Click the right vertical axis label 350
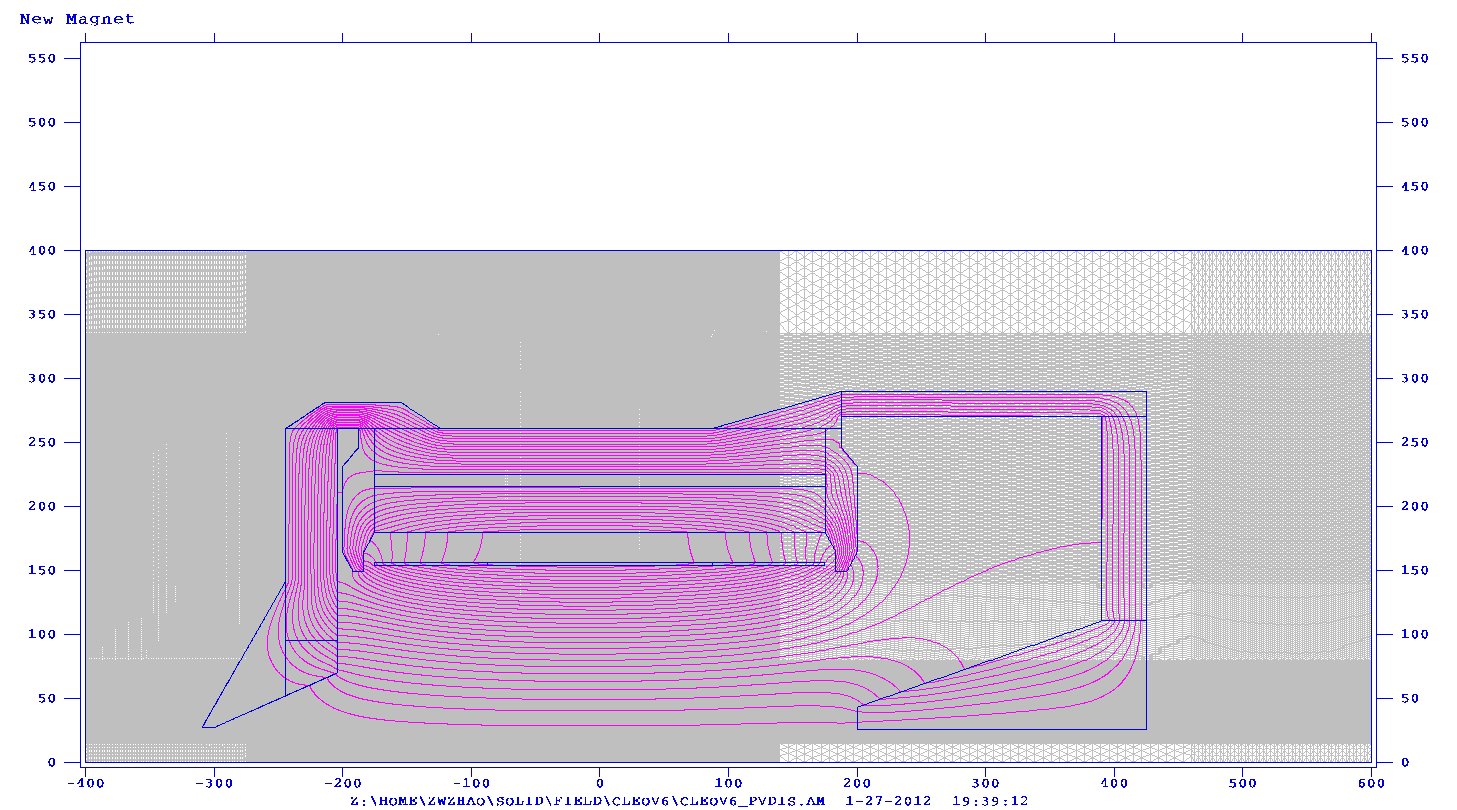Viewport: 1457px width, 810px height. (1413, 314)
